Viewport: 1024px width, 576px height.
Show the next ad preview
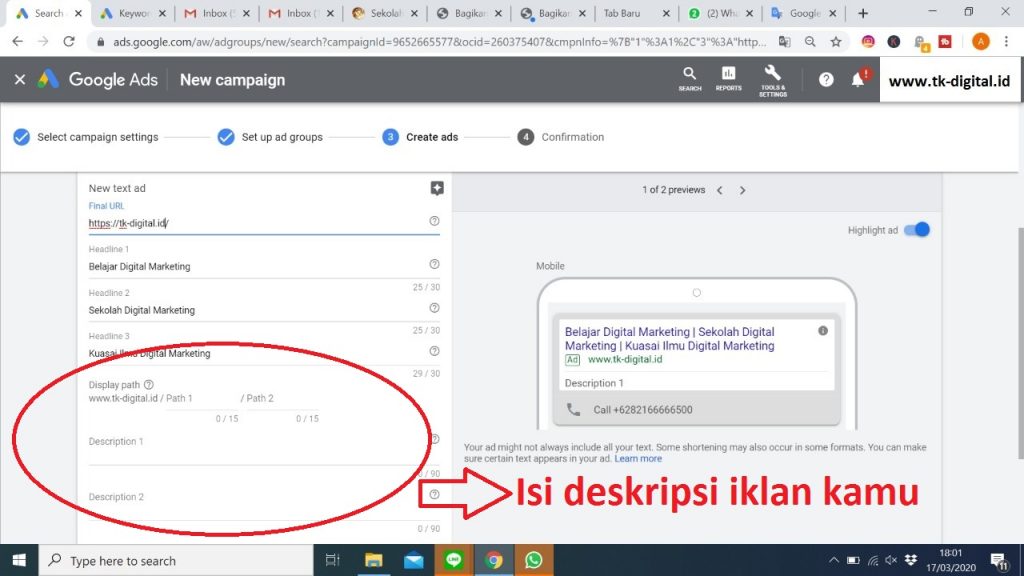(742, 190)
